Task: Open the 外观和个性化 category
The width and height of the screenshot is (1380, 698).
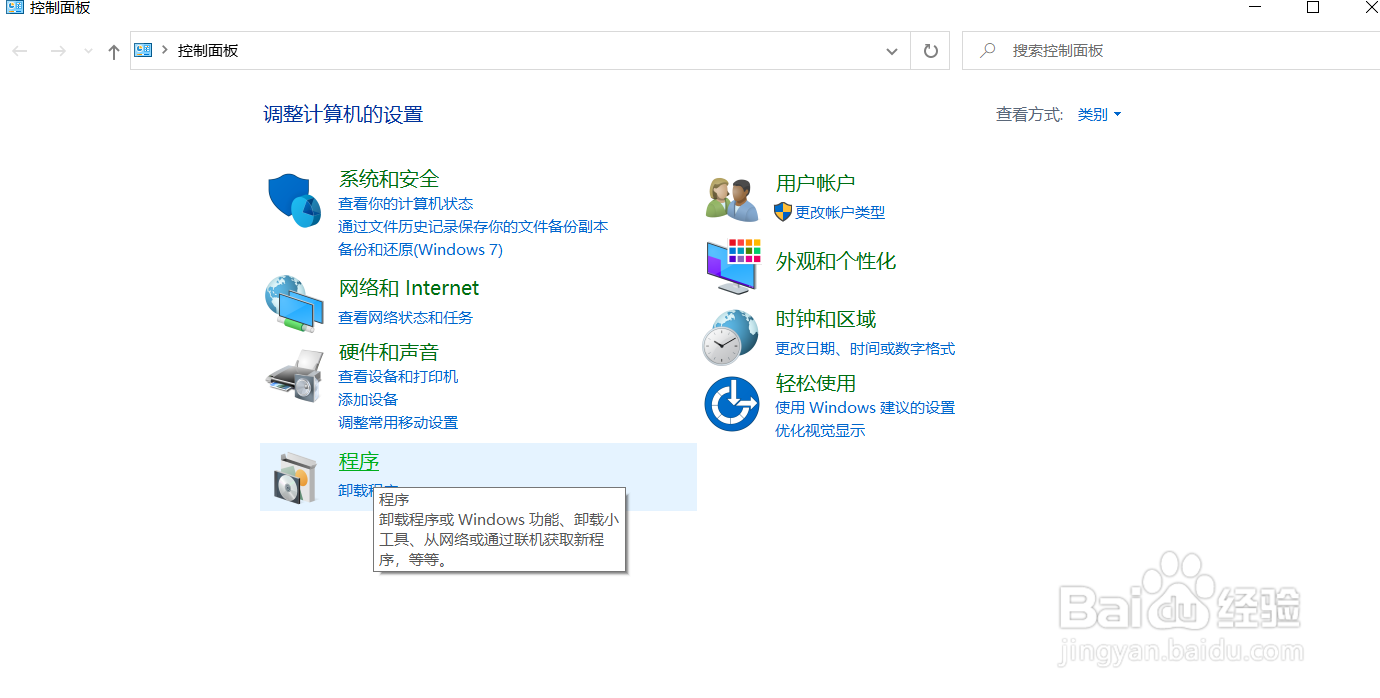Action: click(x=836, y=261)
